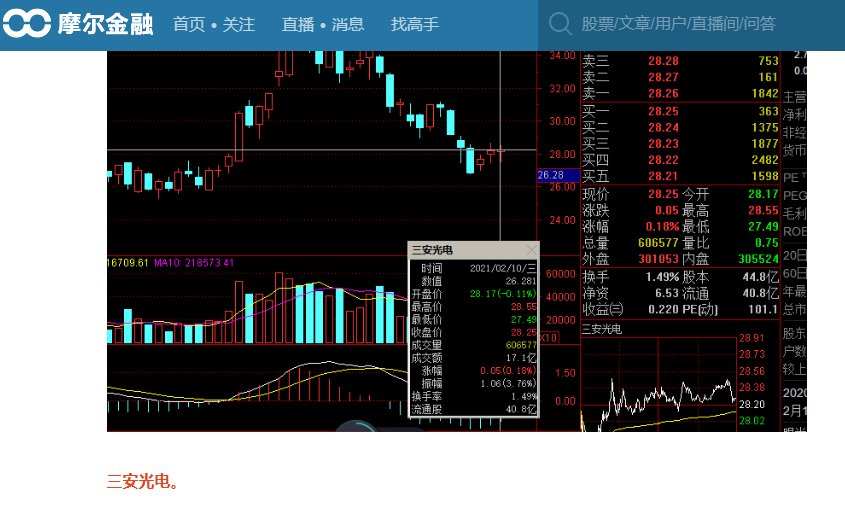Screen dimensions: 845x531
Task: Select the 卖一 volume 1842
Action: click(765, 93)
